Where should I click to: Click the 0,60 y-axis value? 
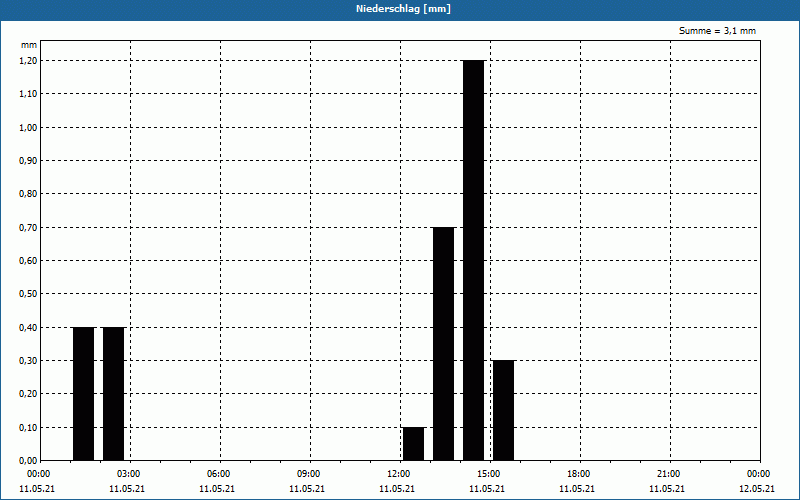pyautogui.click(x=28, y=261)
